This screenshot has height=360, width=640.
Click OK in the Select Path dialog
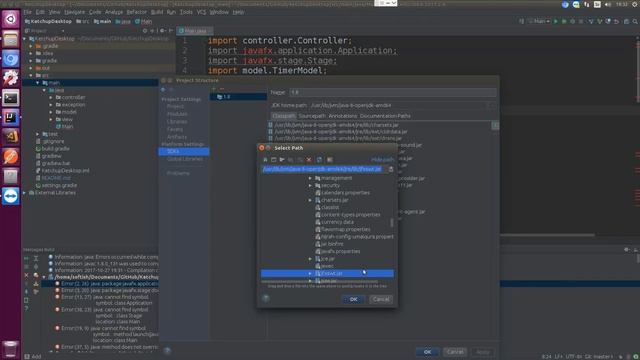353,299
